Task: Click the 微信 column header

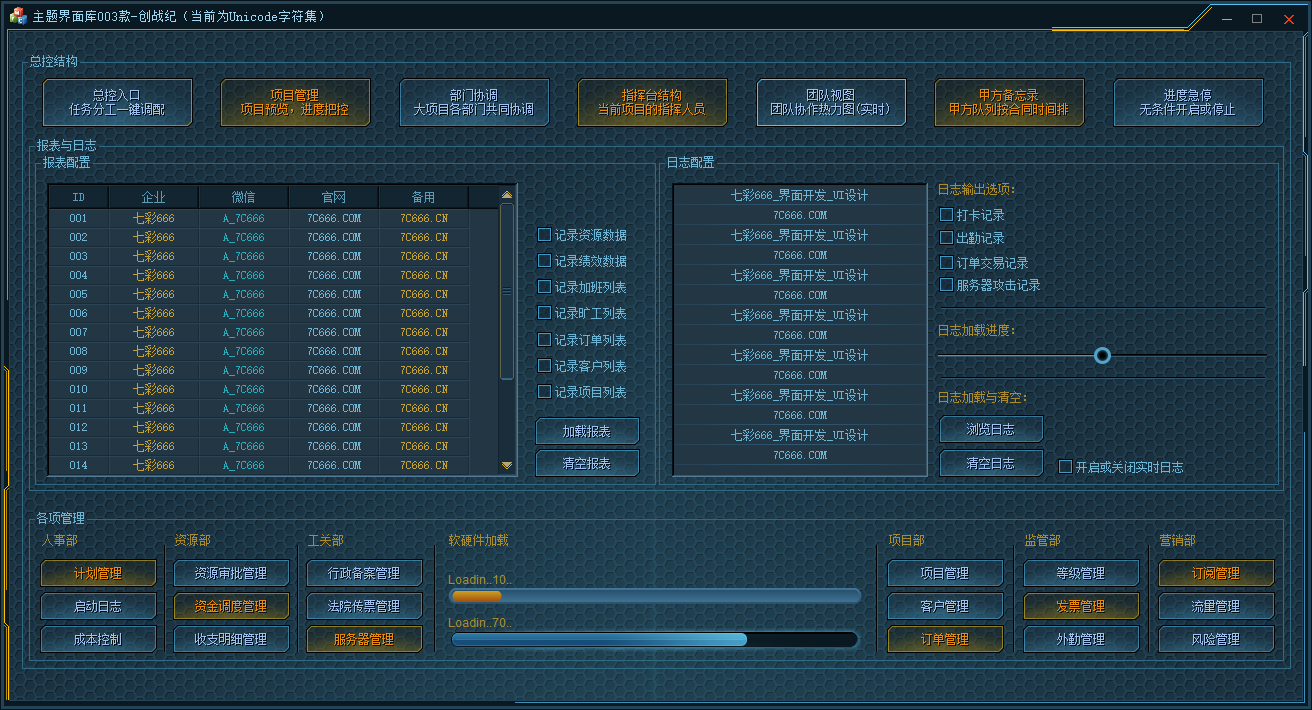Action: click(x=243, y=198)
